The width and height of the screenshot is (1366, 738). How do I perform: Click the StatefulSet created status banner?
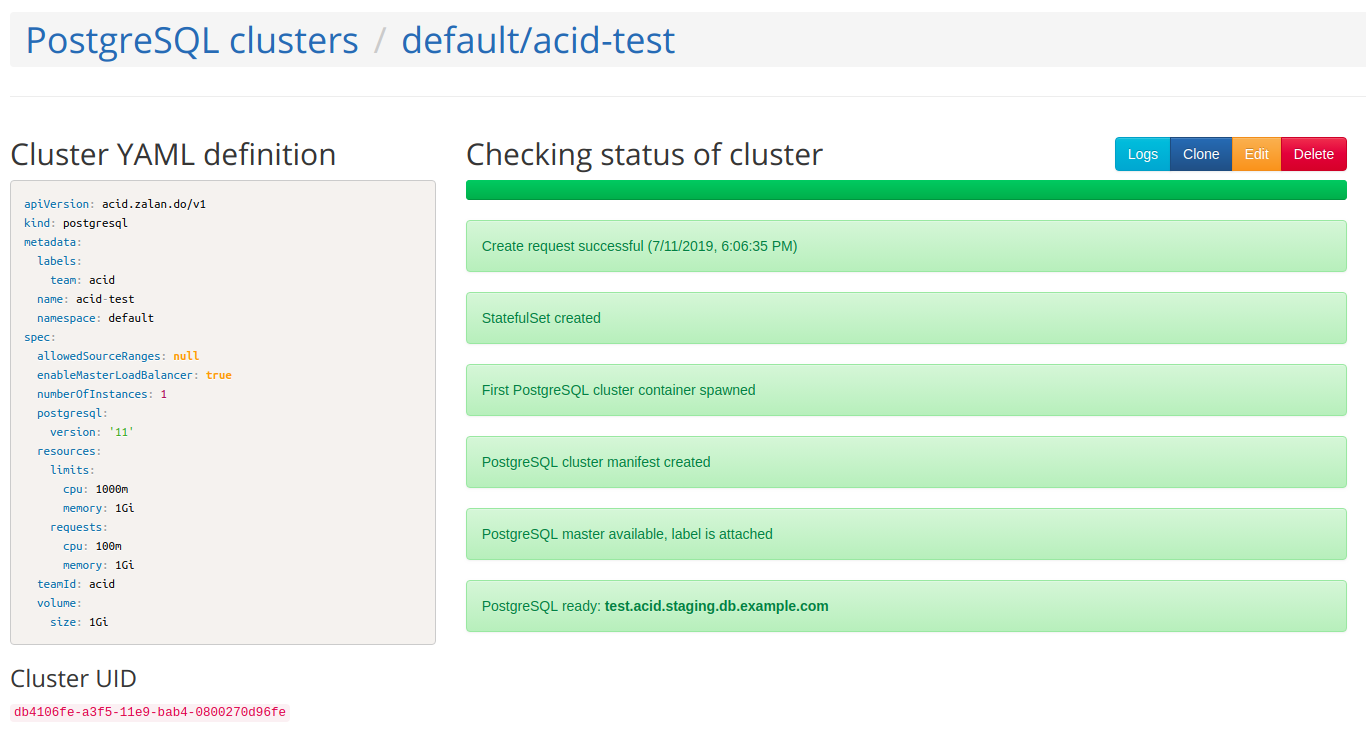pos(905,317)
